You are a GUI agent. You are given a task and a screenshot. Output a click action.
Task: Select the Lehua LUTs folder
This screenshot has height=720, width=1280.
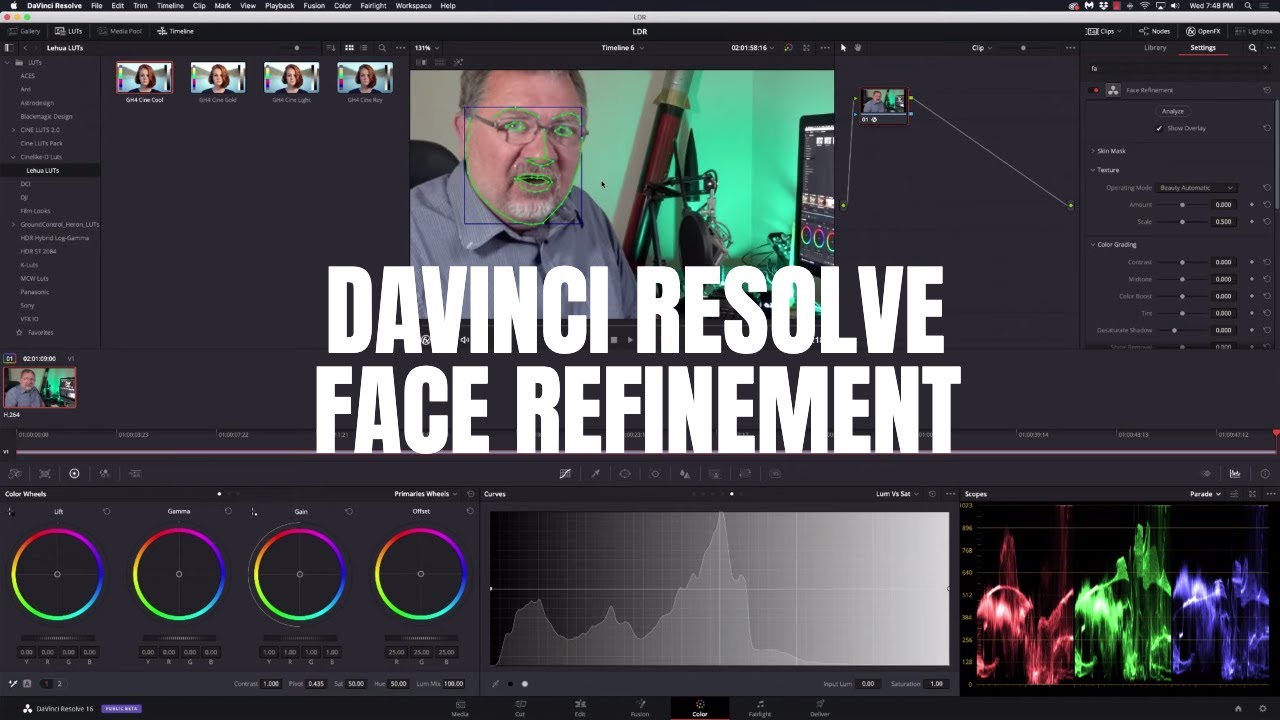click(43, 170)
